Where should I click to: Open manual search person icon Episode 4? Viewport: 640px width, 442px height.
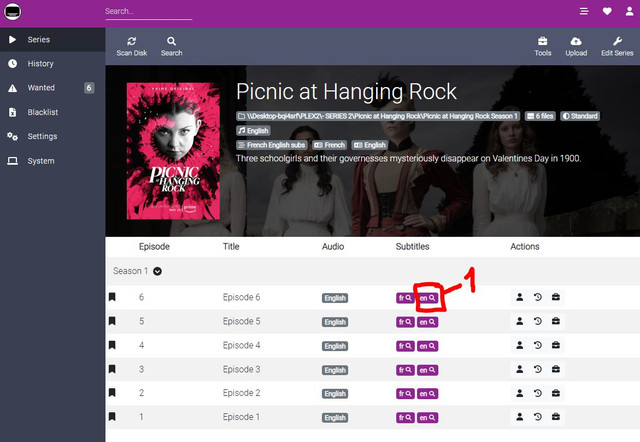[520, 345]
